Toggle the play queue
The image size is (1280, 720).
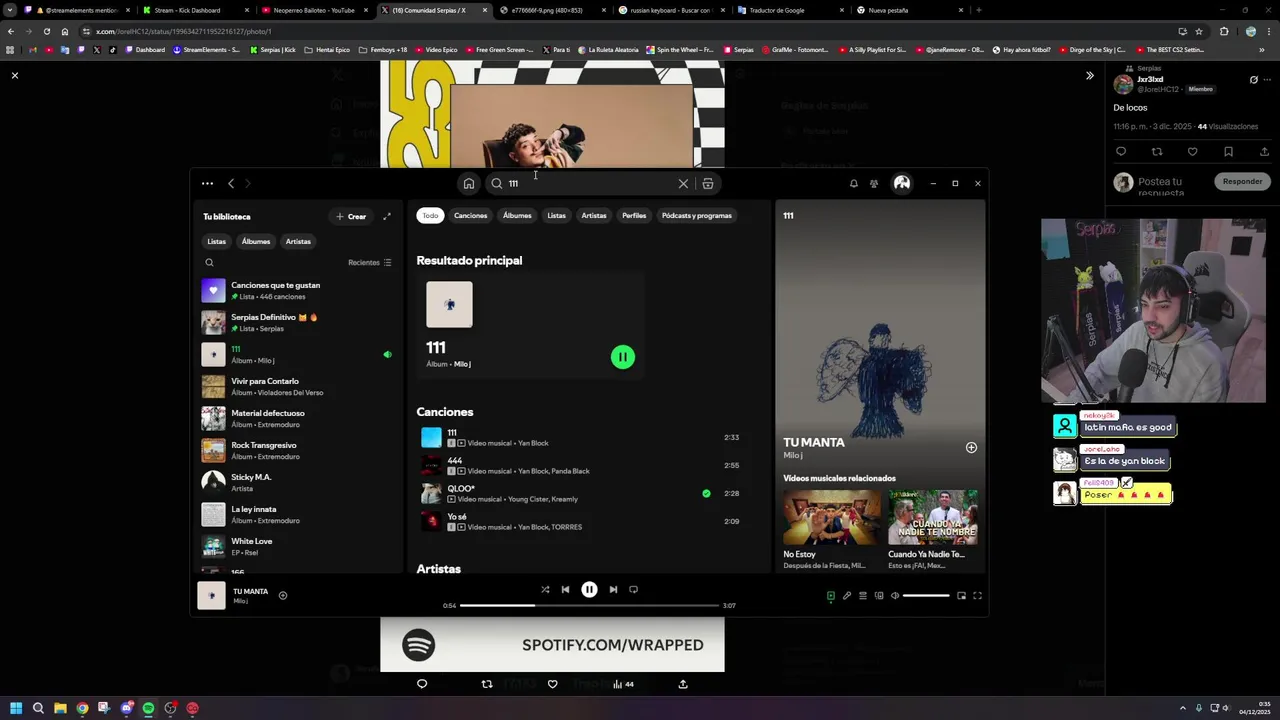(x=863, y=596)
